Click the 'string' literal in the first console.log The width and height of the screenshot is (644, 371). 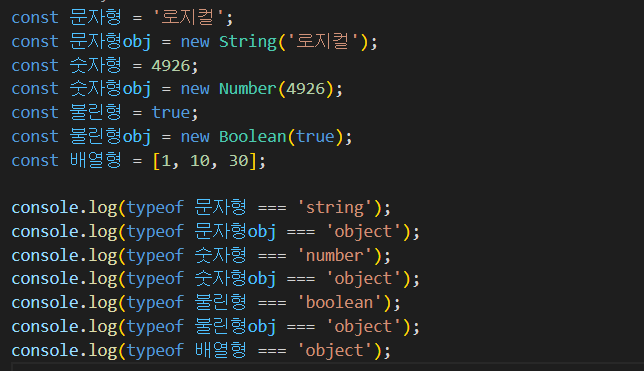click(x=335, y=207)
